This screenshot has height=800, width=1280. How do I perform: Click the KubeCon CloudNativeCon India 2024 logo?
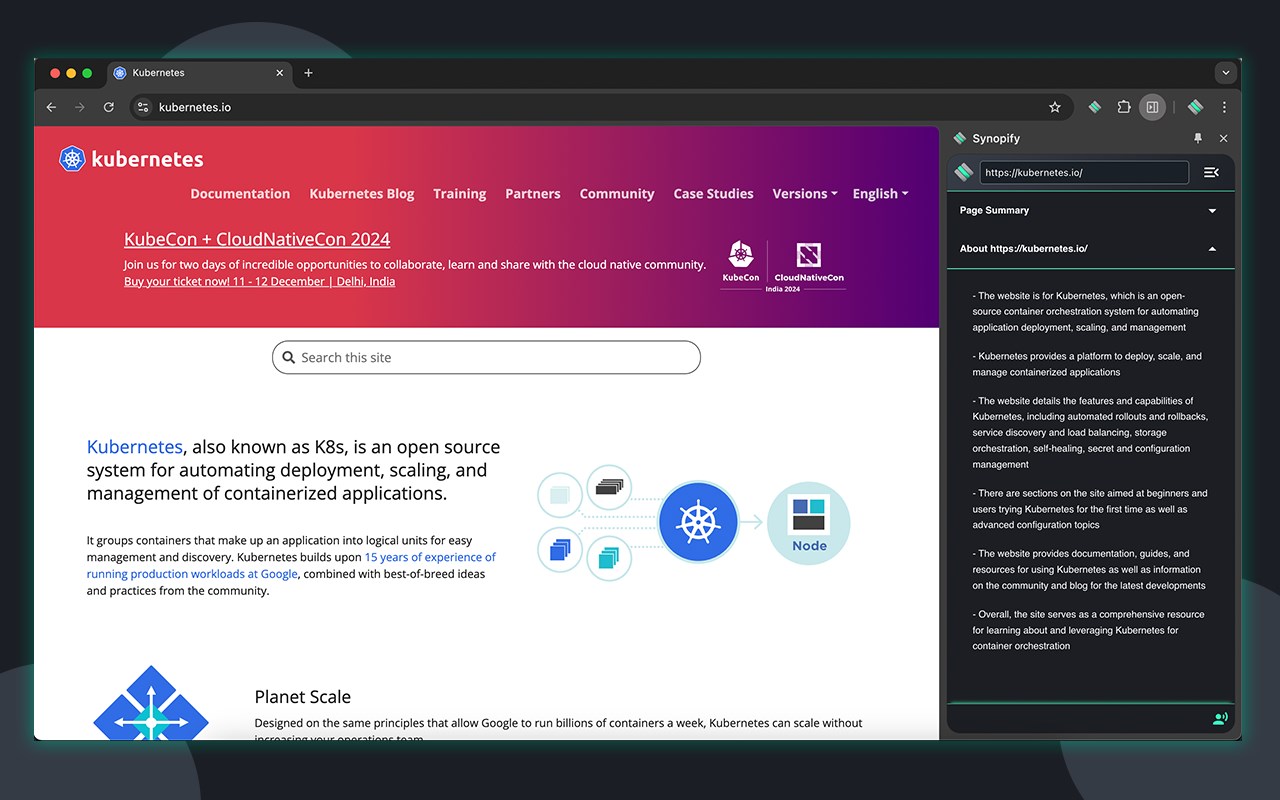click(x=783, y=266)
